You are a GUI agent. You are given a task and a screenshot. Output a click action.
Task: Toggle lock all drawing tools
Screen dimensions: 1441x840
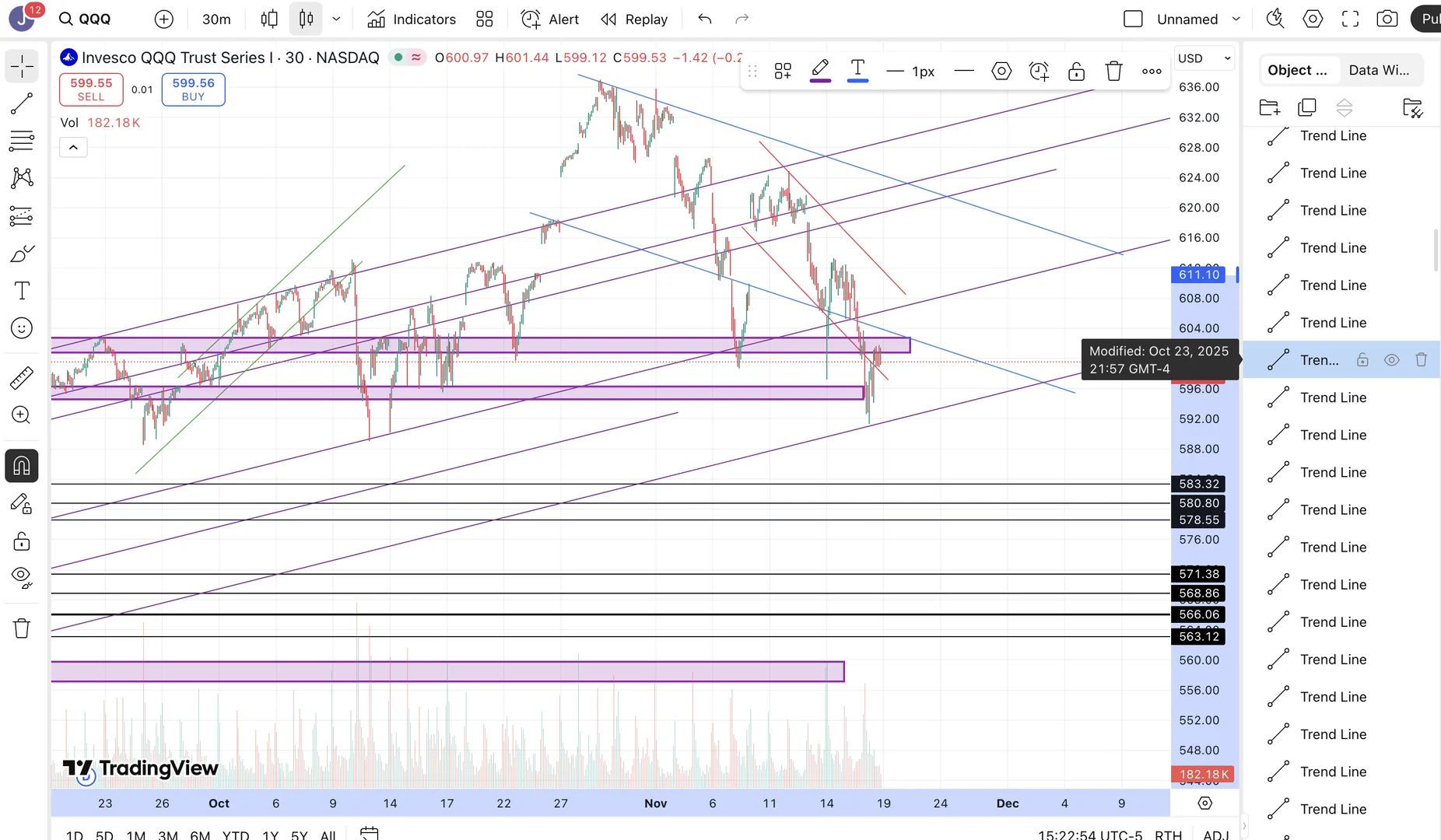(22, 541)
